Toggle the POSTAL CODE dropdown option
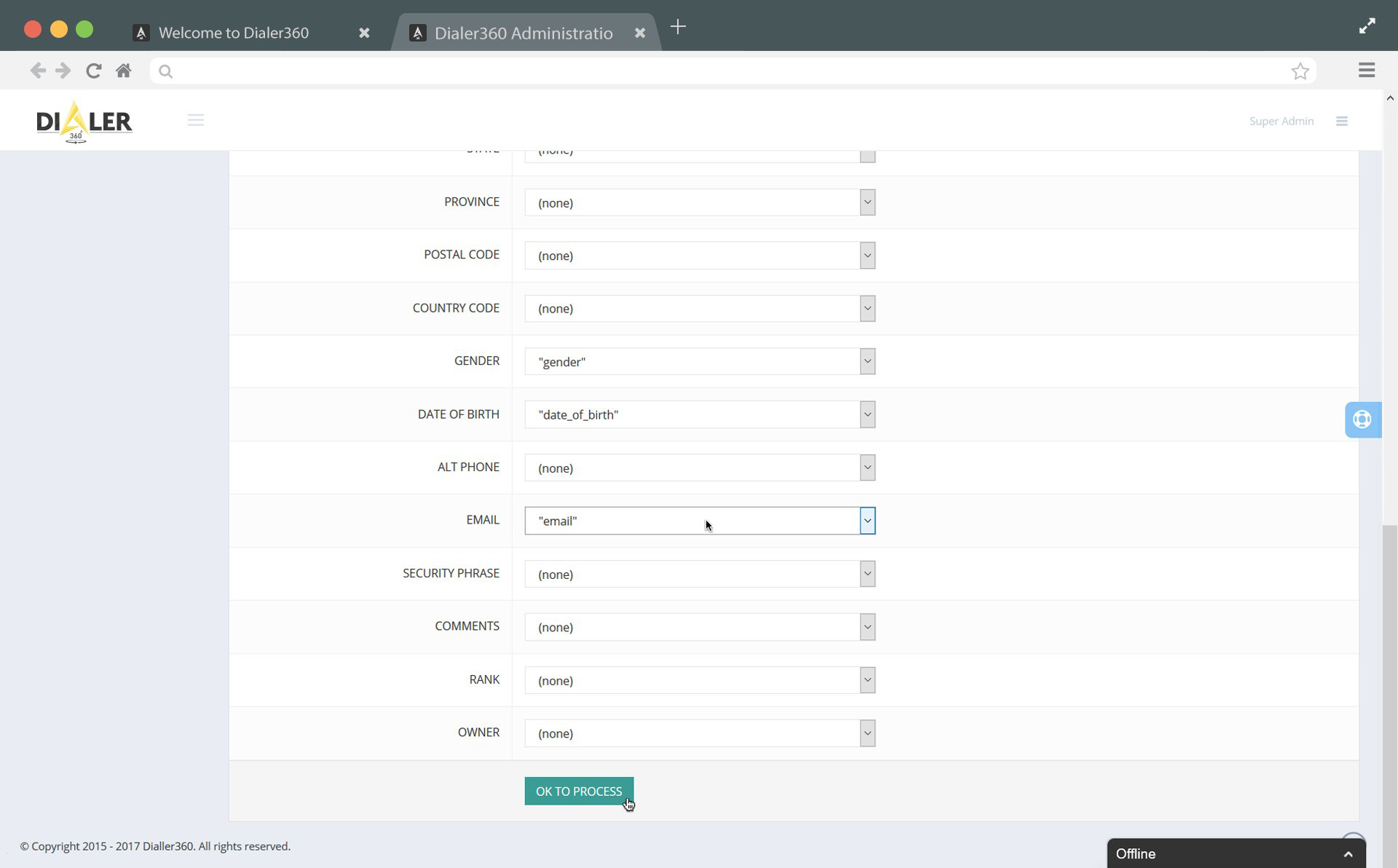The height and width of the screenshot is (868, 1398). pos(867,254)
